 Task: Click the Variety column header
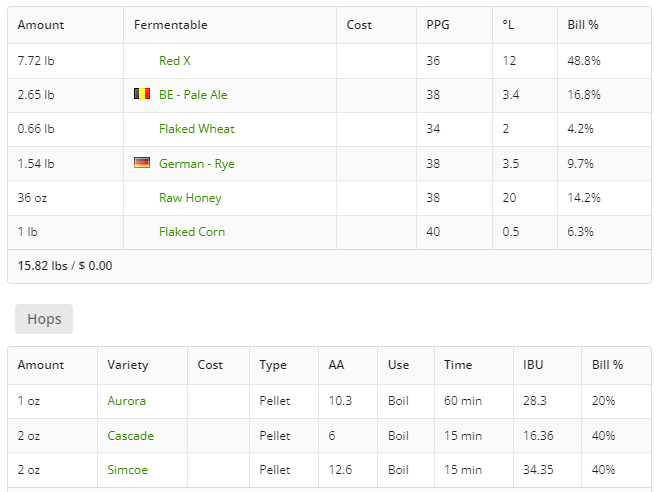coord(128,365)
